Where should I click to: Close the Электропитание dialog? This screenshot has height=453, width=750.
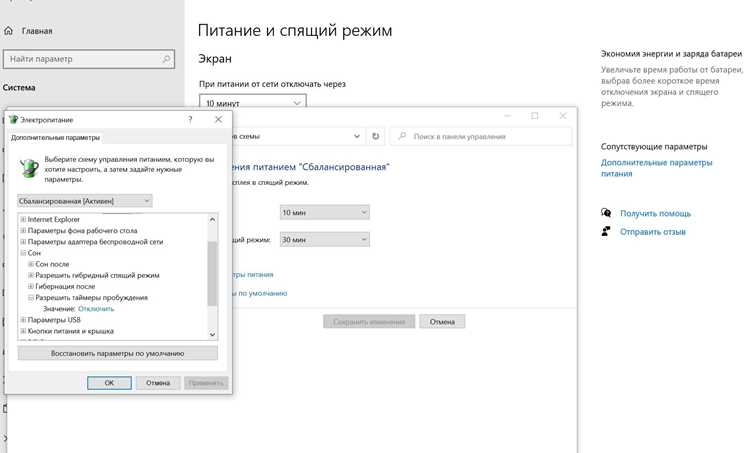click(218, 120)
